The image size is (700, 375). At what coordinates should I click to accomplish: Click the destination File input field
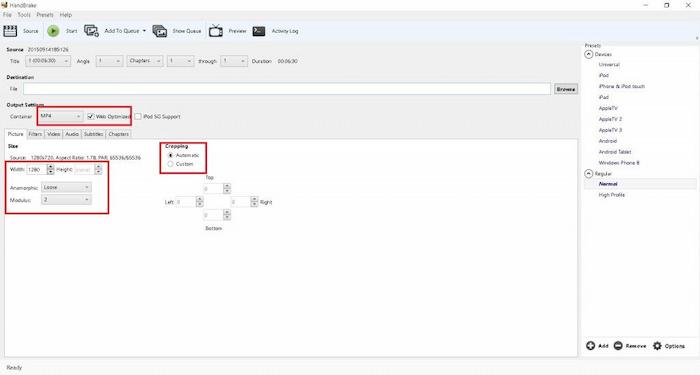coord(287,89)
